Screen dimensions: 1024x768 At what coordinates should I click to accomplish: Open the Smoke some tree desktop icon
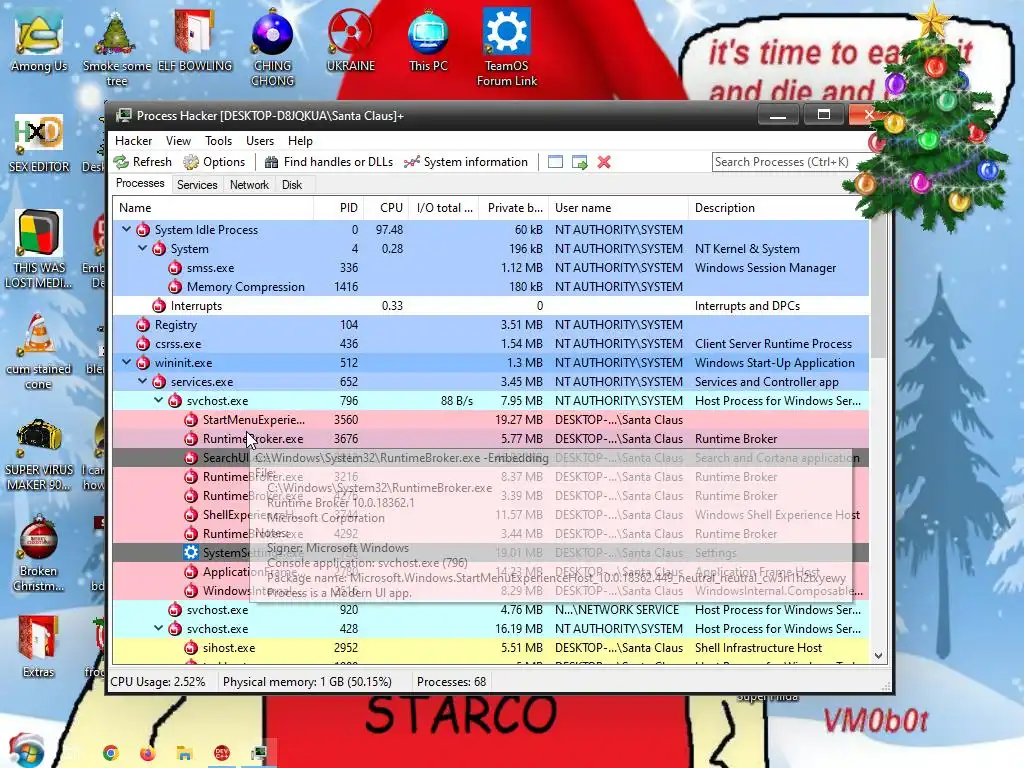116,49
